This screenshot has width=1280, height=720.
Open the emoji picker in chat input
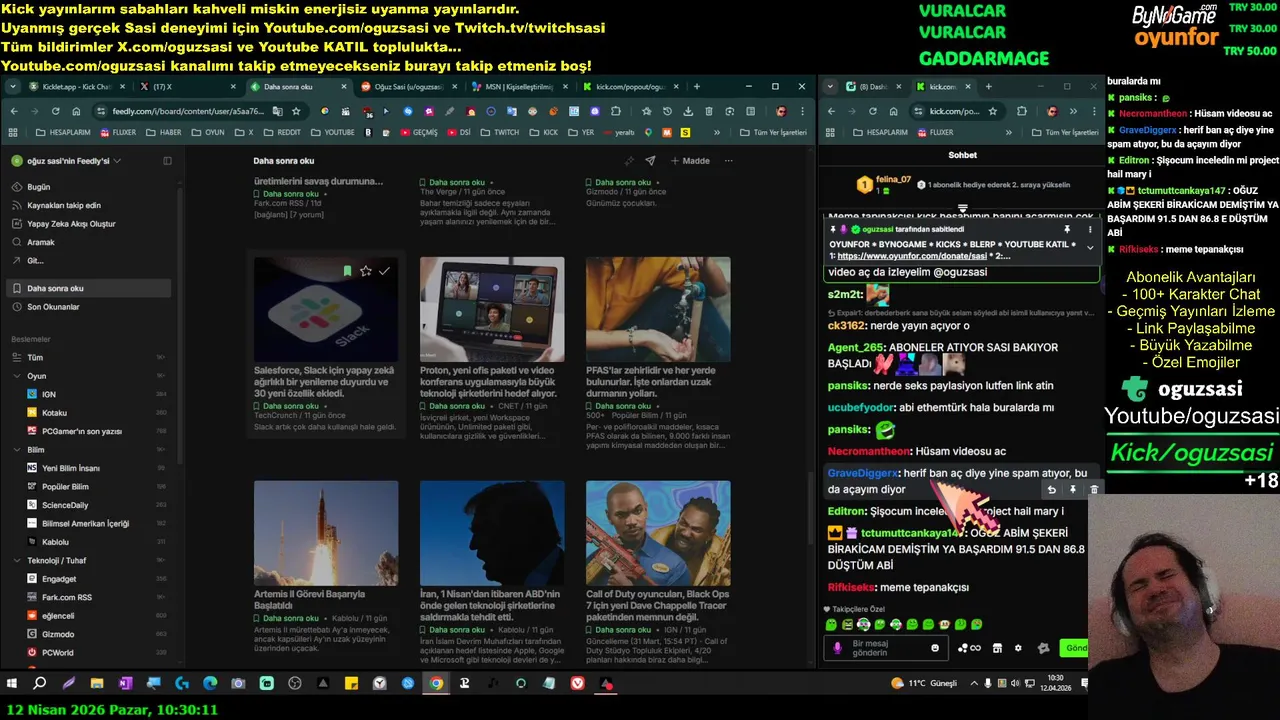[935, 648]
